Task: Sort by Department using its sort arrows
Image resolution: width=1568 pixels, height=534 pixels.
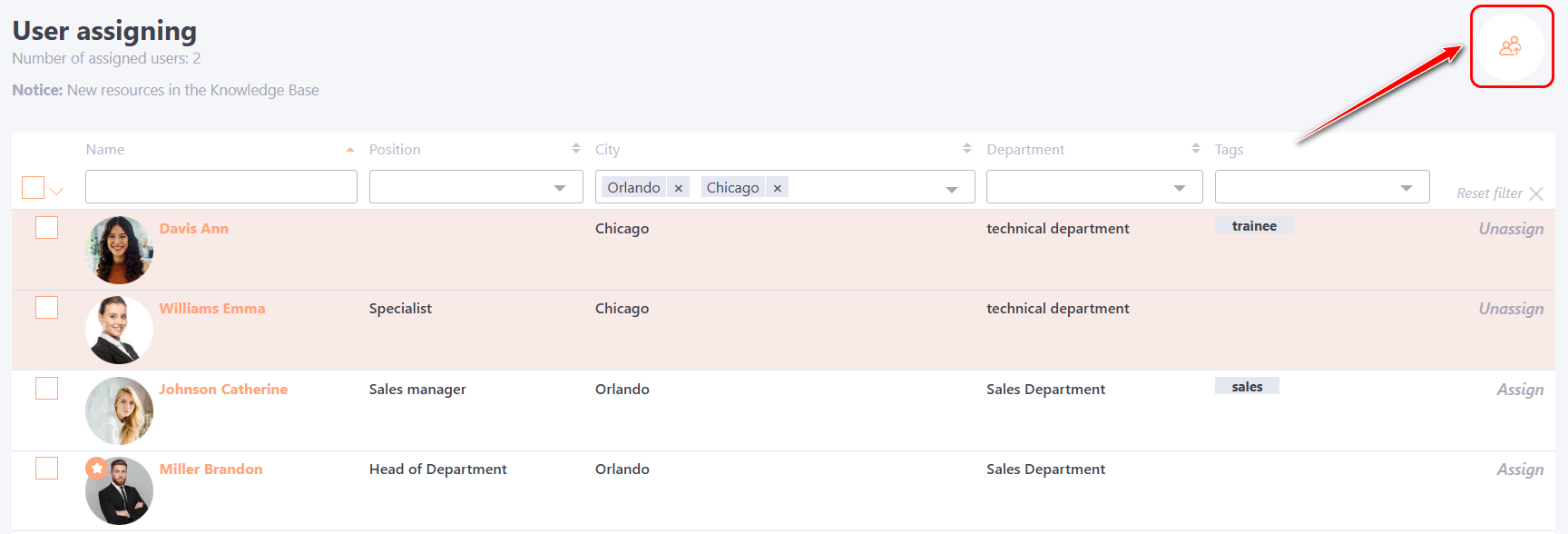Action: point(1195,149)
